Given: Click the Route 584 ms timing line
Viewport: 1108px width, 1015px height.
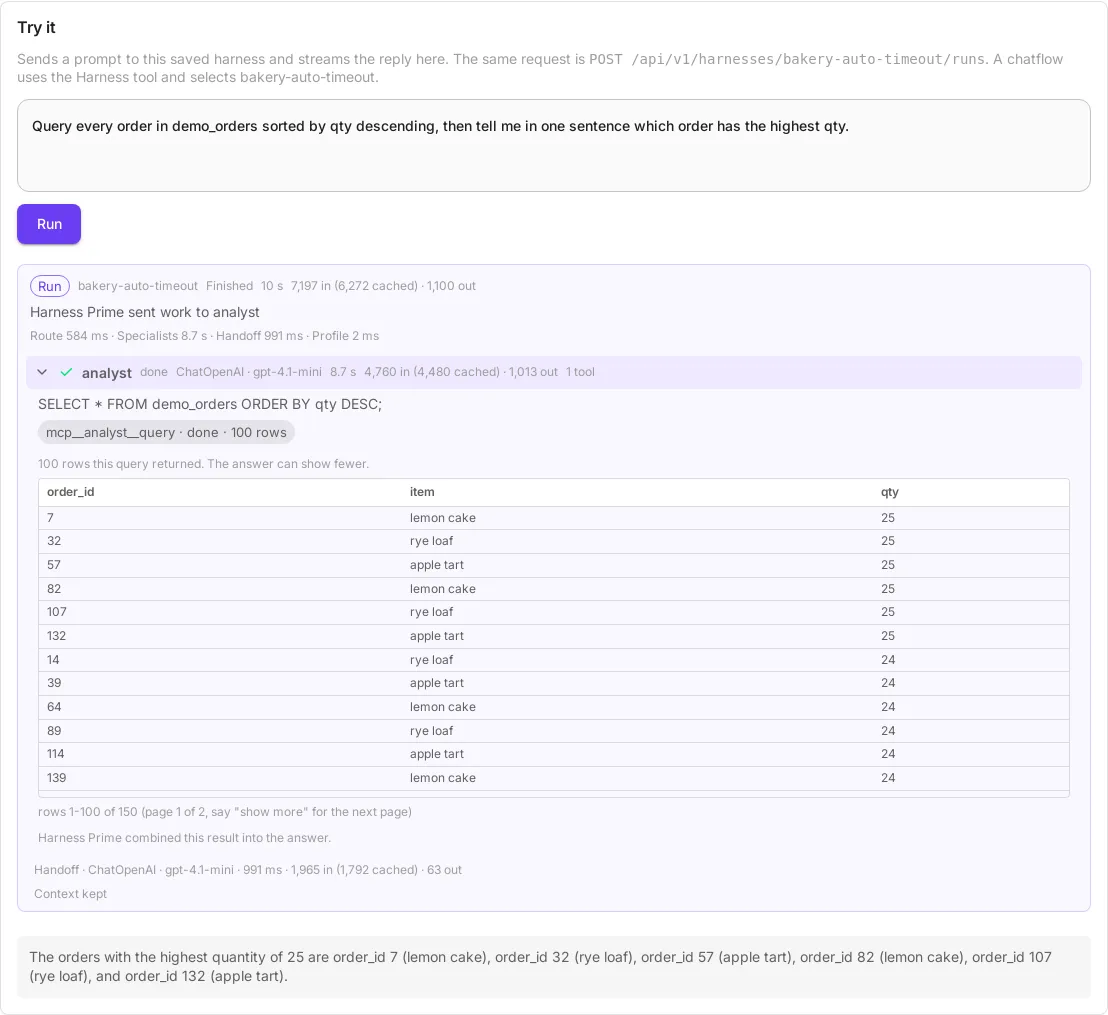Looking at the screenshot, I should (x=204, y=336).
